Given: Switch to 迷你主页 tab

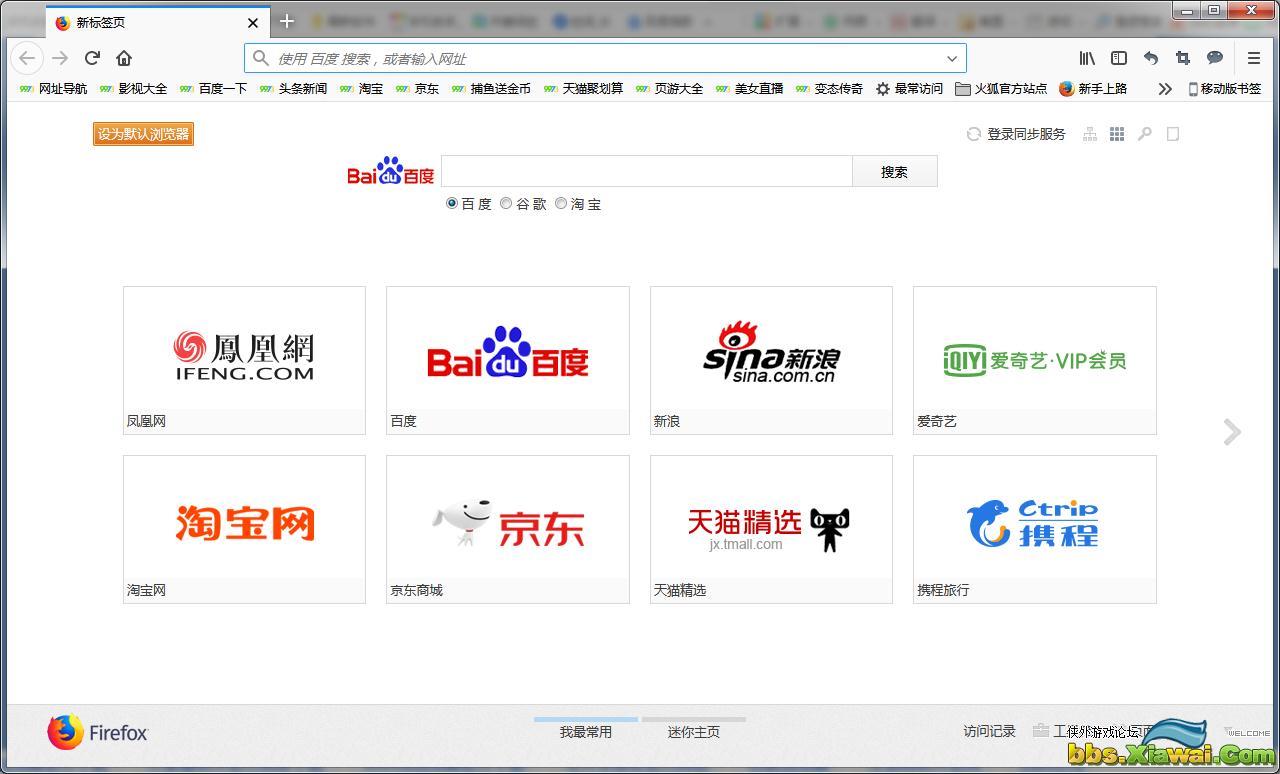Looking at the screenshot, I should tap(694, 731).
